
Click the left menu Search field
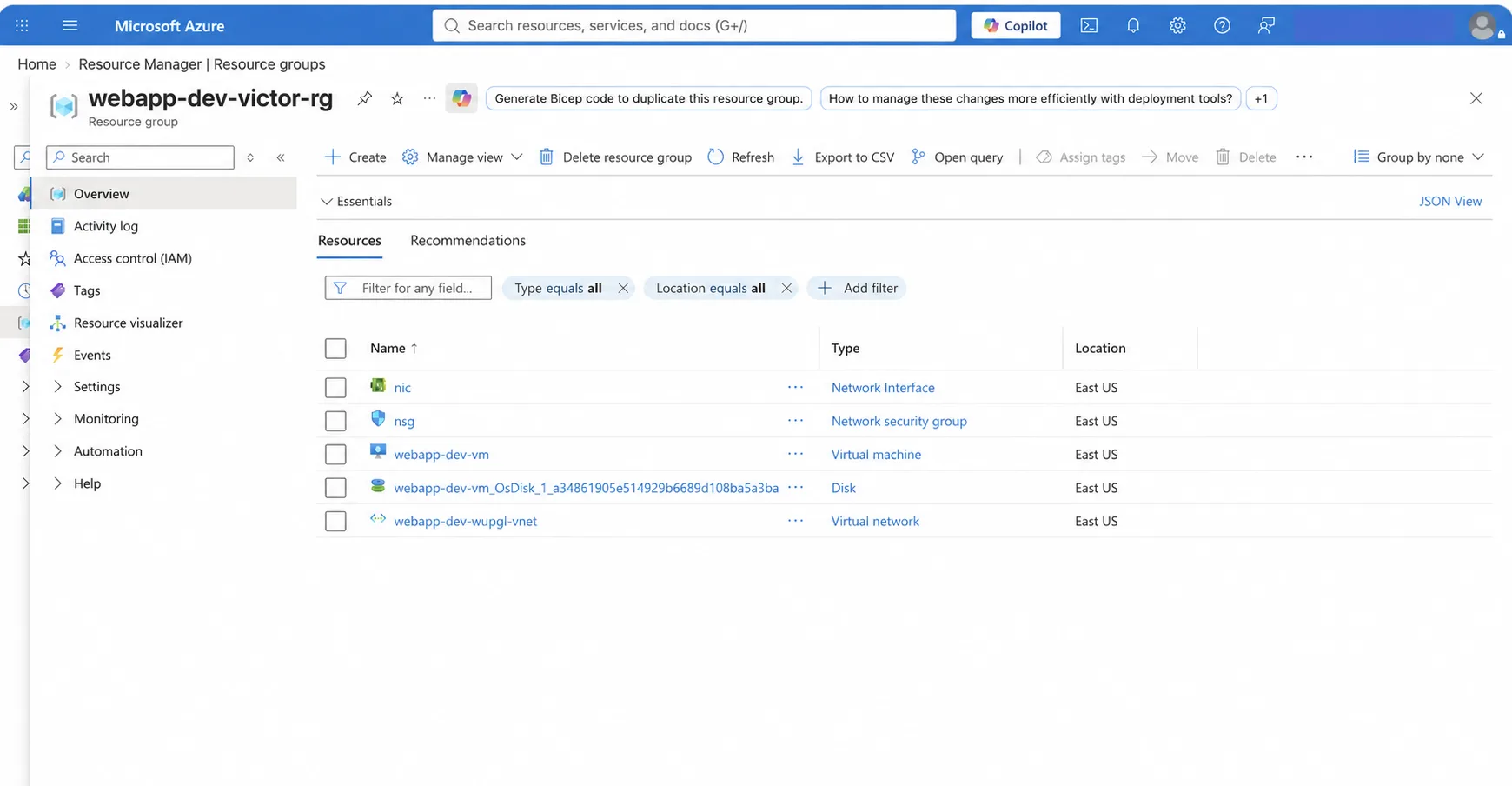140,157
